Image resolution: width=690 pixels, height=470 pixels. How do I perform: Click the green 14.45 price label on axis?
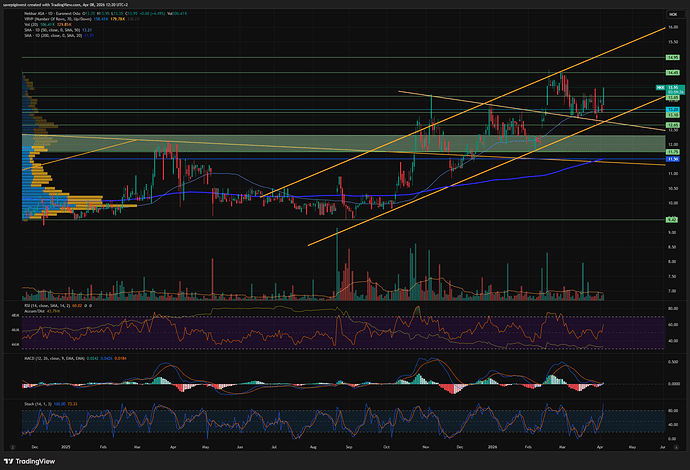point(672,73)
